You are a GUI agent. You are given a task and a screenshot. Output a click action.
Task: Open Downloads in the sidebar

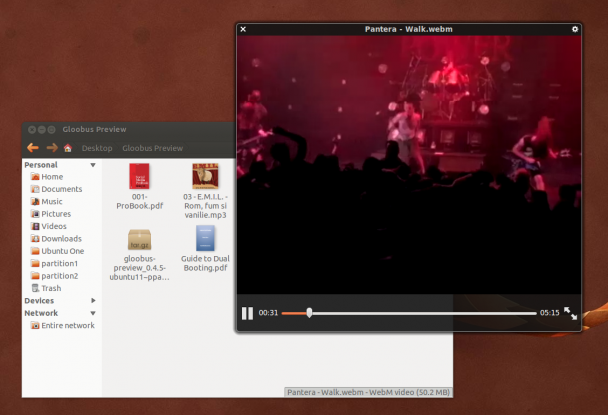(61, 239)
